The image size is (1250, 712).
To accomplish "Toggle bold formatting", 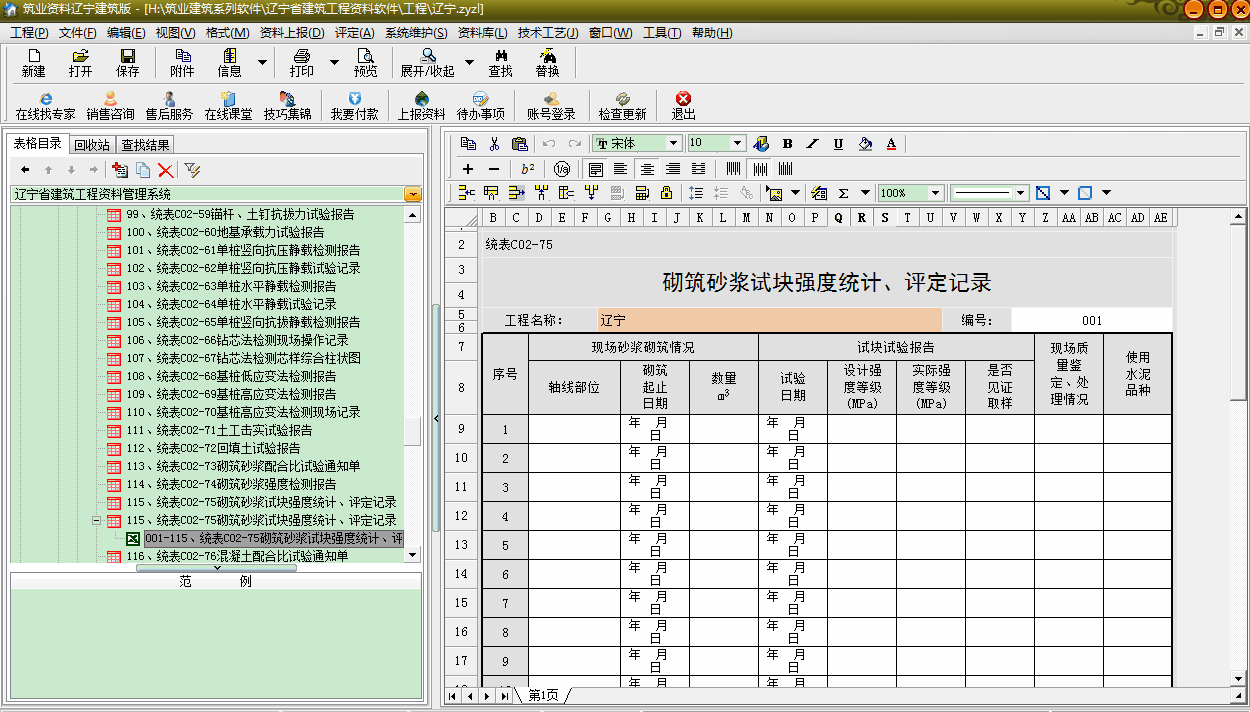I will (x=787, y=144).
